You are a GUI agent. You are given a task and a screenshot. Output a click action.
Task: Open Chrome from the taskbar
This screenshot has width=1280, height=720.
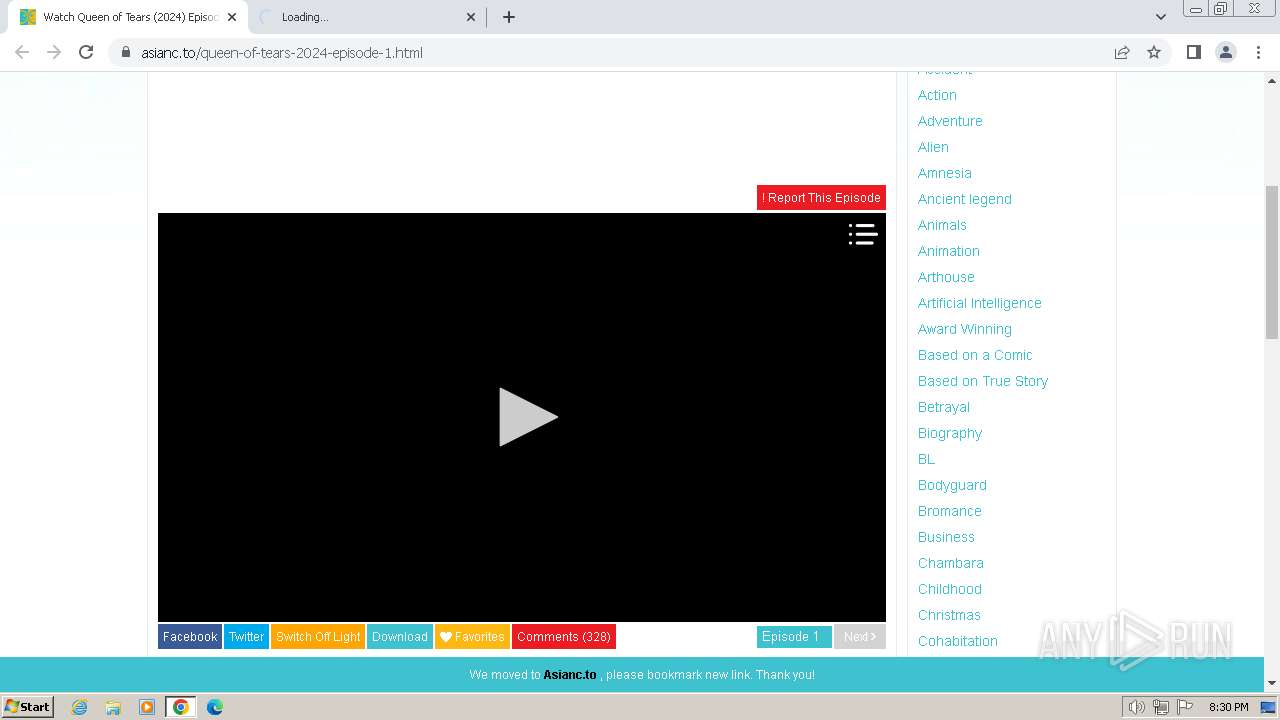pos(181,707)
